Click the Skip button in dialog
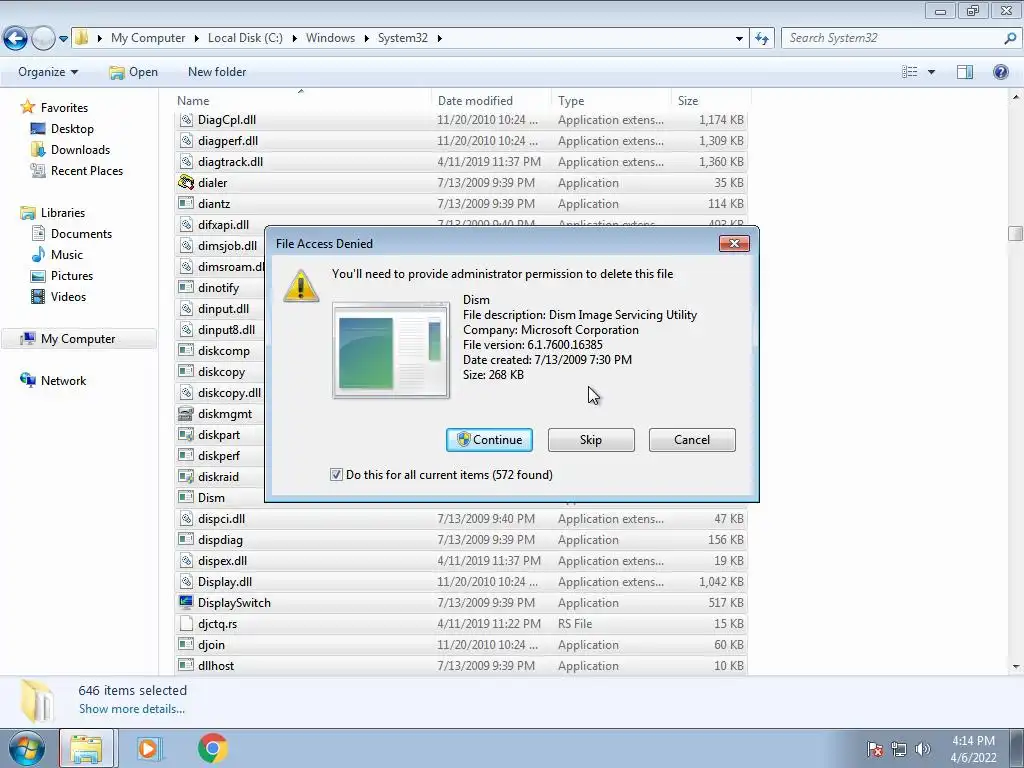This screenshot has height=768, width=1024. [x=591, y=440]
